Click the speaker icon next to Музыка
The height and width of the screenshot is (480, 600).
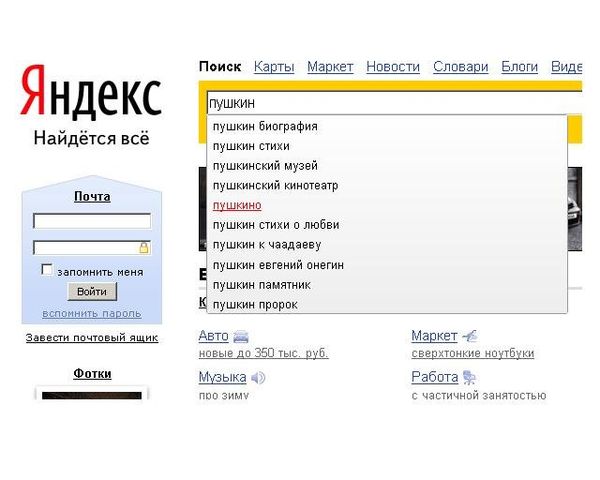coord(258,378)
